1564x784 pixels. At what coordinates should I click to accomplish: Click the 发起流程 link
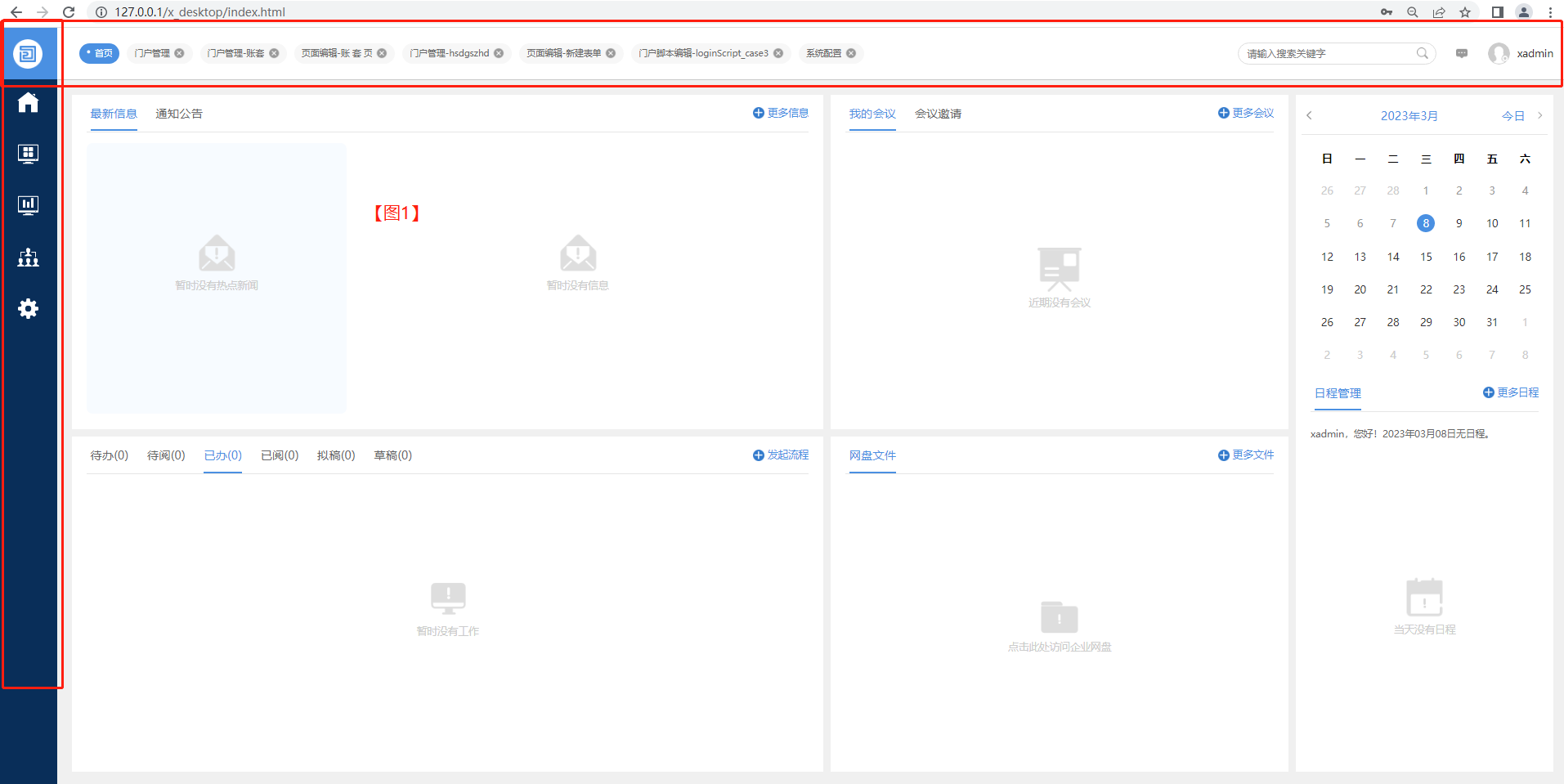pyautogui.click(x=781, y=455)
